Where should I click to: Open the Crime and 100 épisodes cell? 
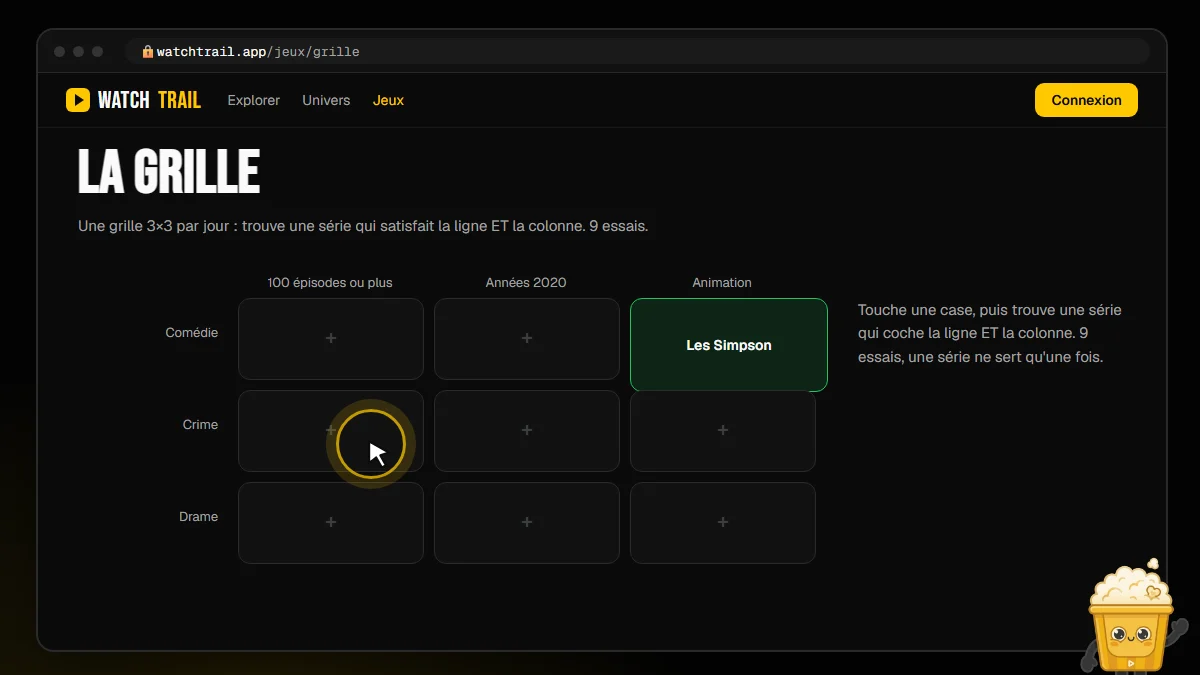tap(331, 431)
